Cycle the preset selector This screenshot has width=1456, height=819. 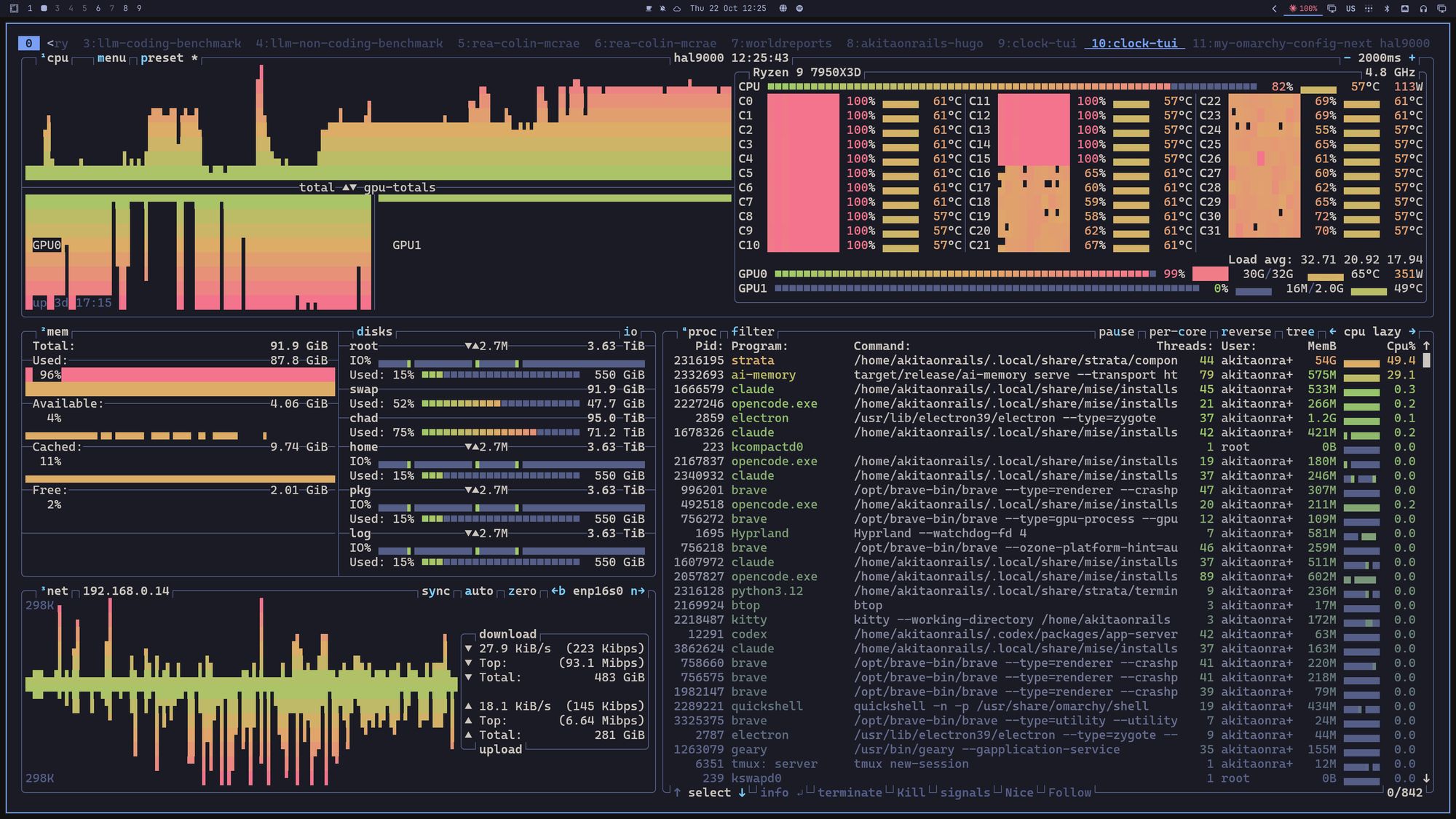(x=169, y=58)
